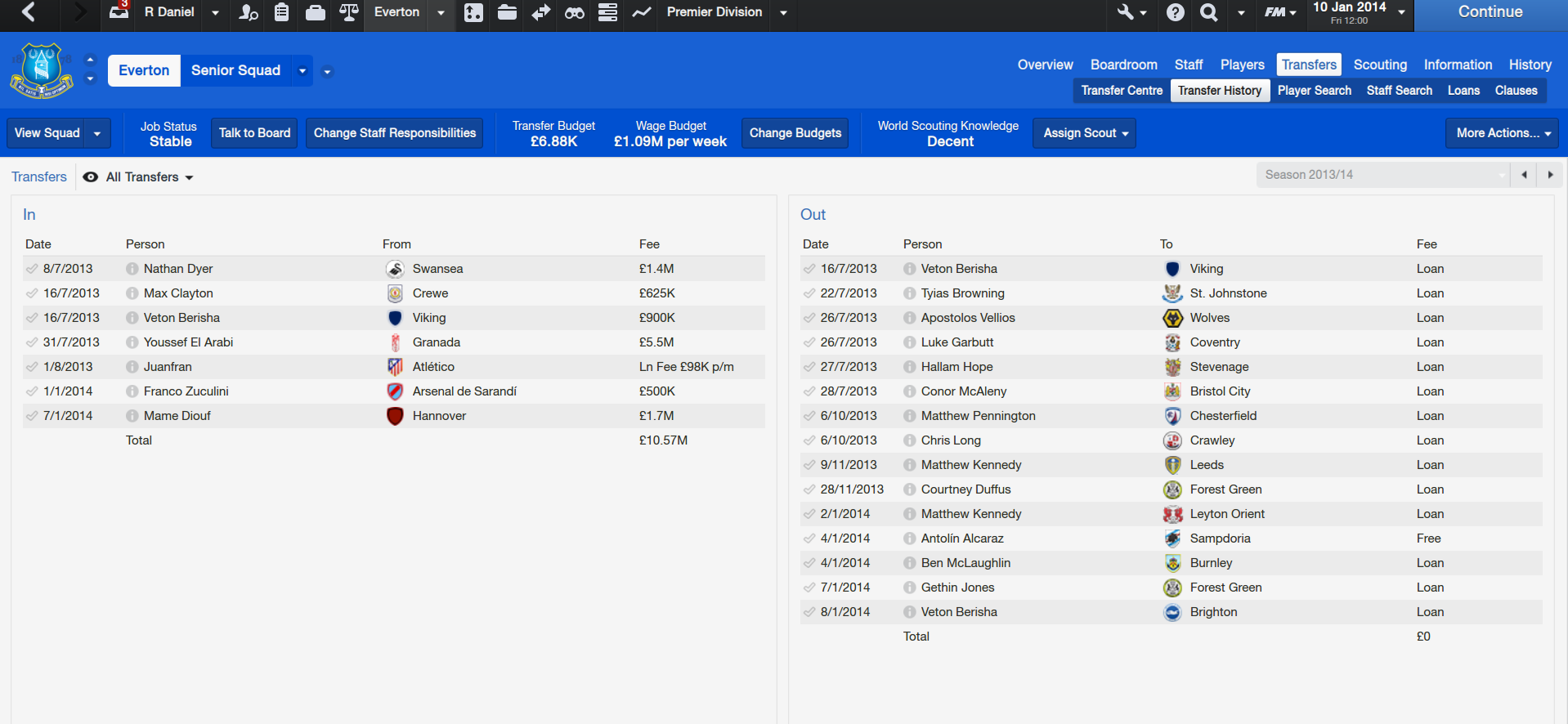
Task: Click the line graph icon
Action: (642, 12)
